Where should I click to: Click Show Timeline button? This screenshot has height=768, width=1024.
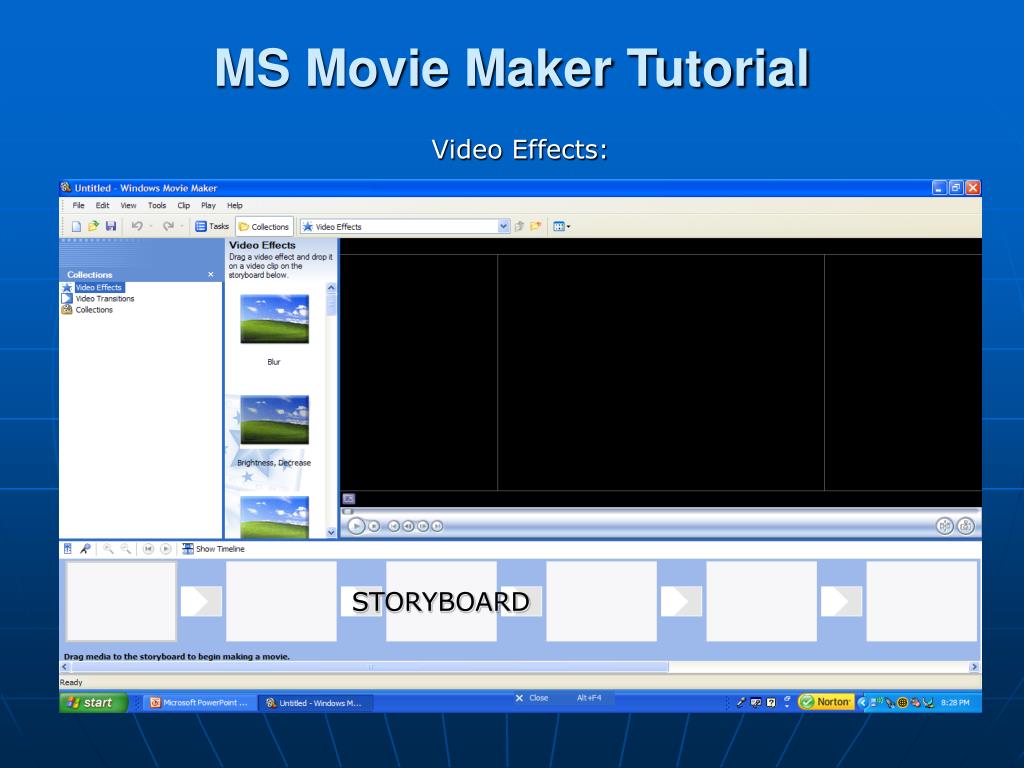214,549
